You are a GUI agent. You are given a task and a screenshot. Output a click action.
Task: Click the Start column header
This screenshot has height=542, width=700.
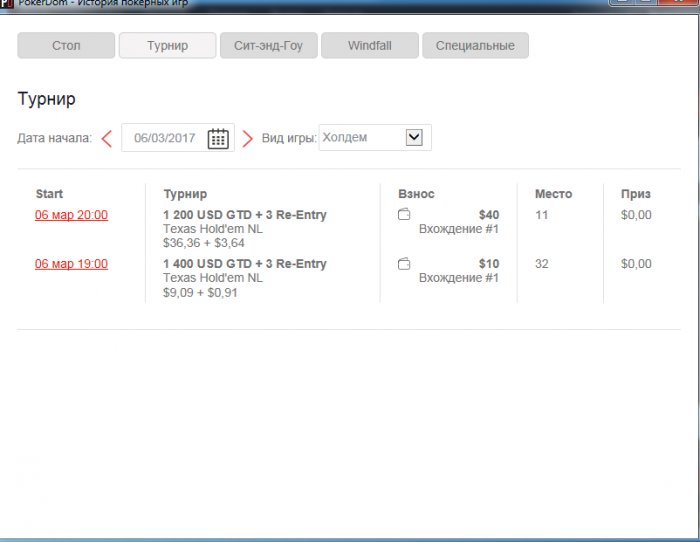49,194
